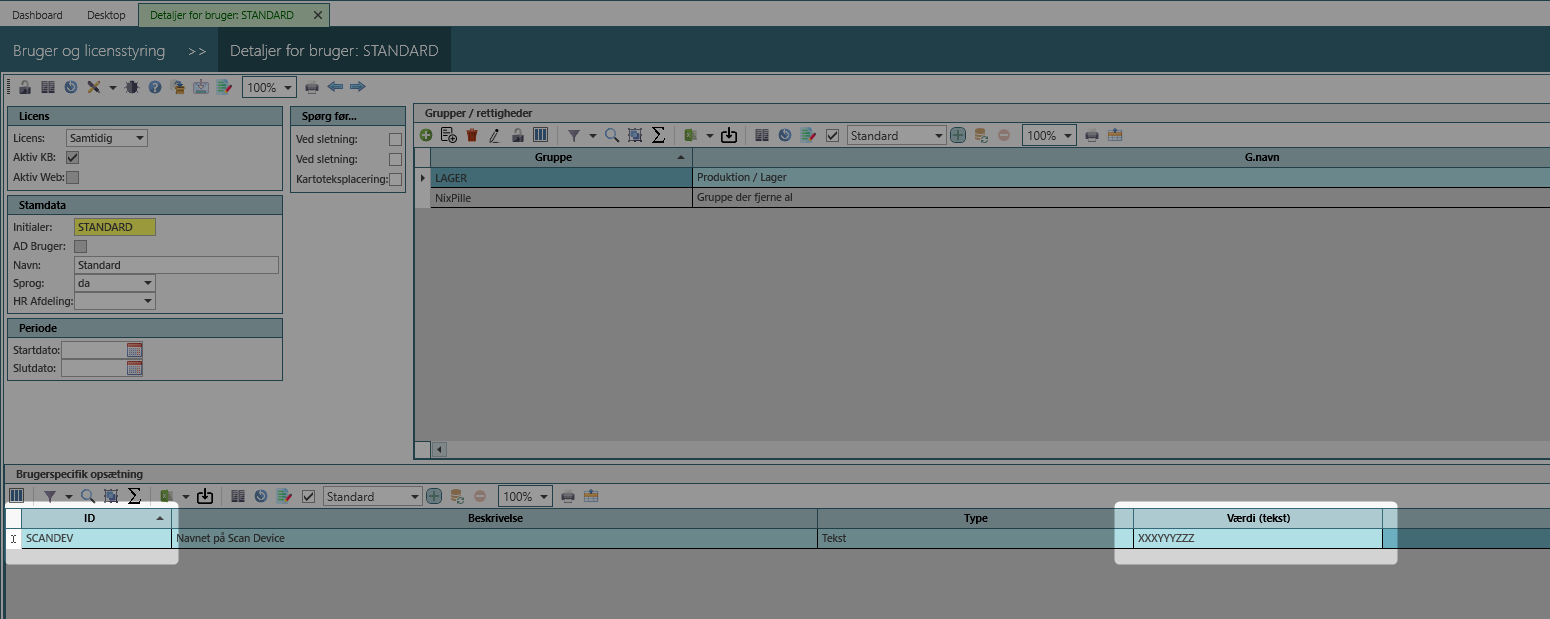Click the sum sigma icon in Grupper toolbar
Image resolution: width=1550 pixels, height=619 pixels.
(x=658, y=135)
